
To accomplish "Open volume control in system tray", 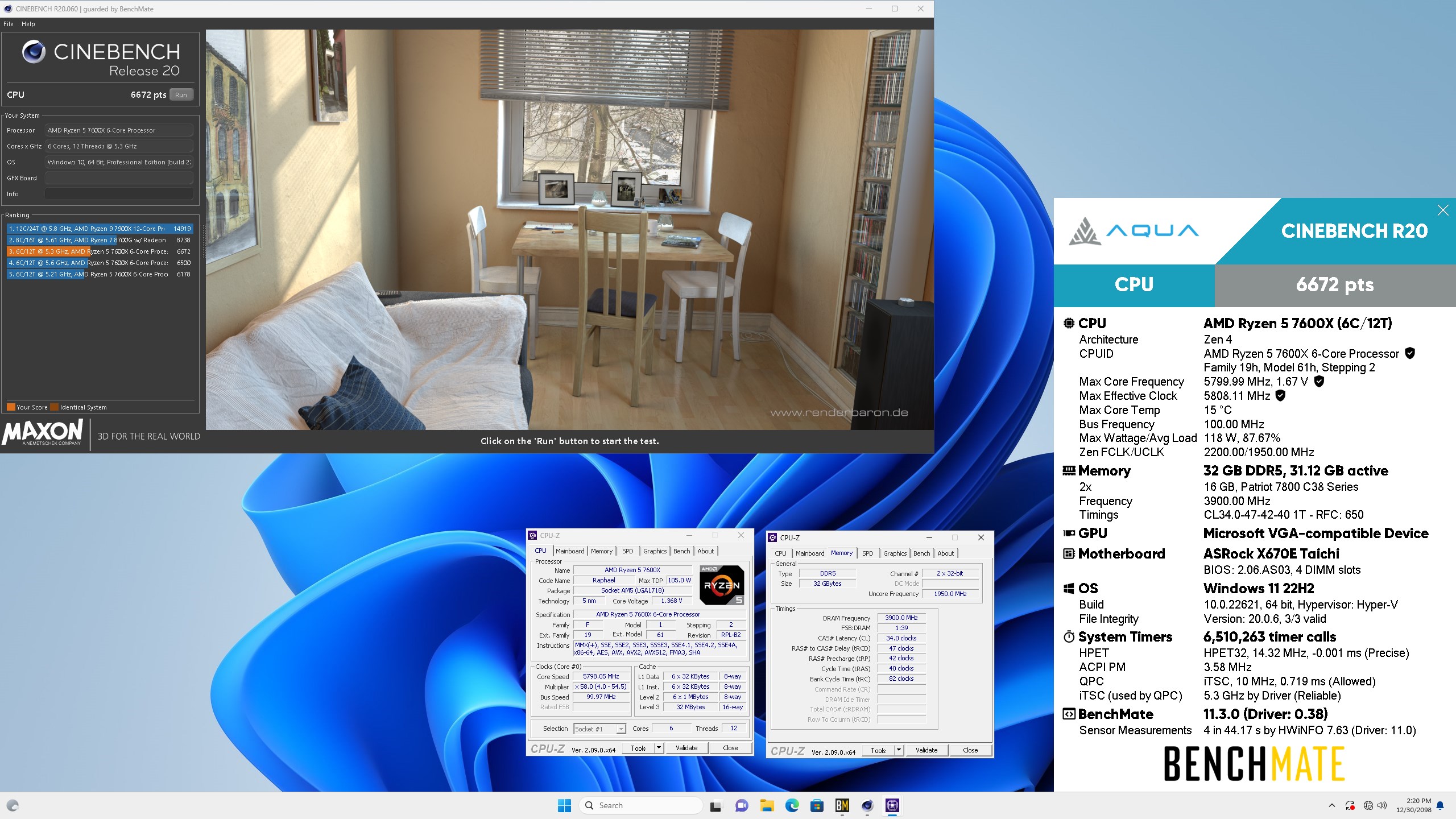I will (1382, 805).
